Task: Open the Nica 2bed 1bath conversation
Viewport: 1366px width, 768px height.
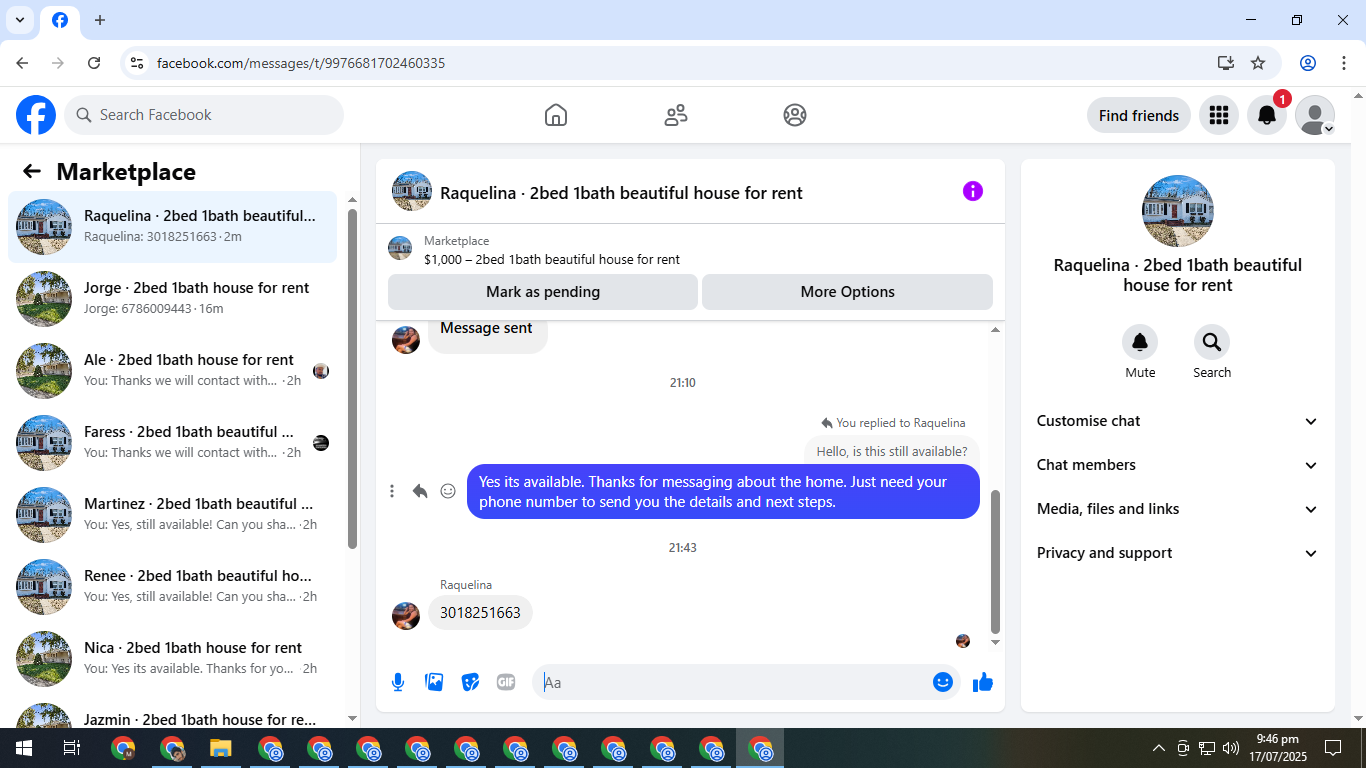Action: pyautogui.click(x=173, y=659)
